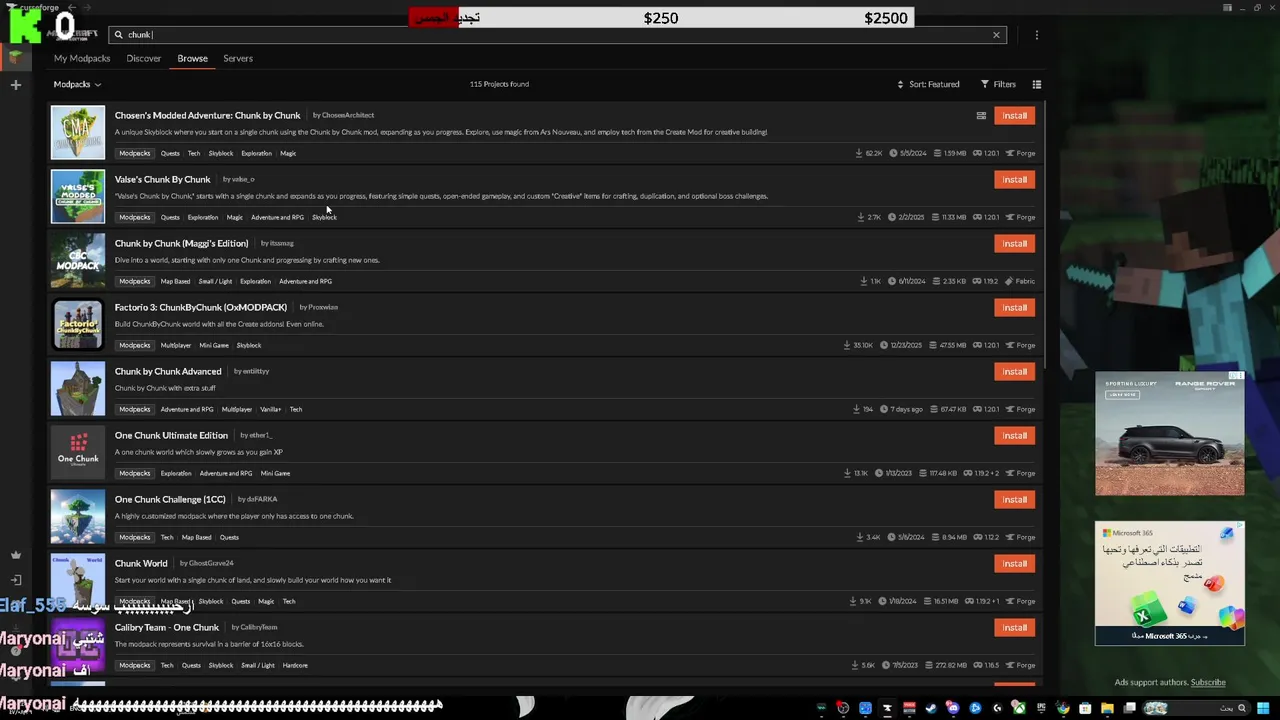Open the Filters panel
1280x720 pixels.
pos(998,84)
